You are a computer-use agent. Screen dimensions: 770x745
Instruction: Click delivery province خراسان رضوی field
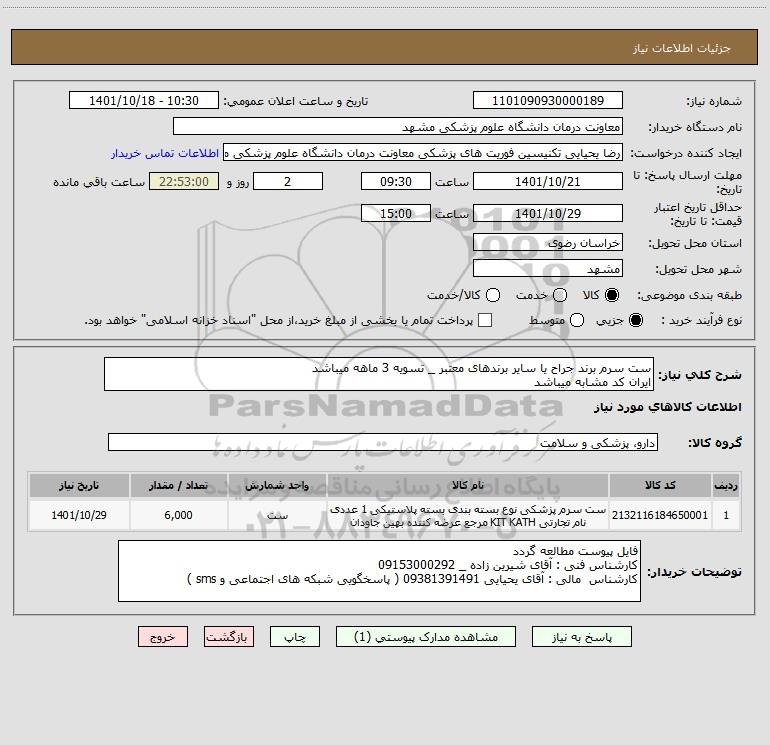tap(548, 242)
